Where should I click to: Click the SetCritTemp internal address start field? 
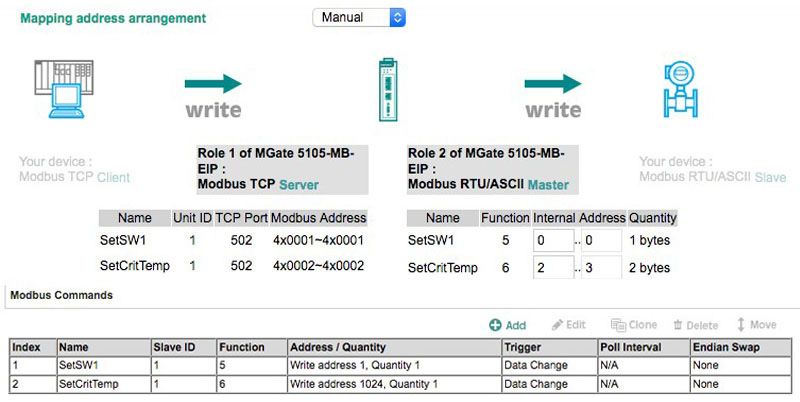(x=554, y=267)
